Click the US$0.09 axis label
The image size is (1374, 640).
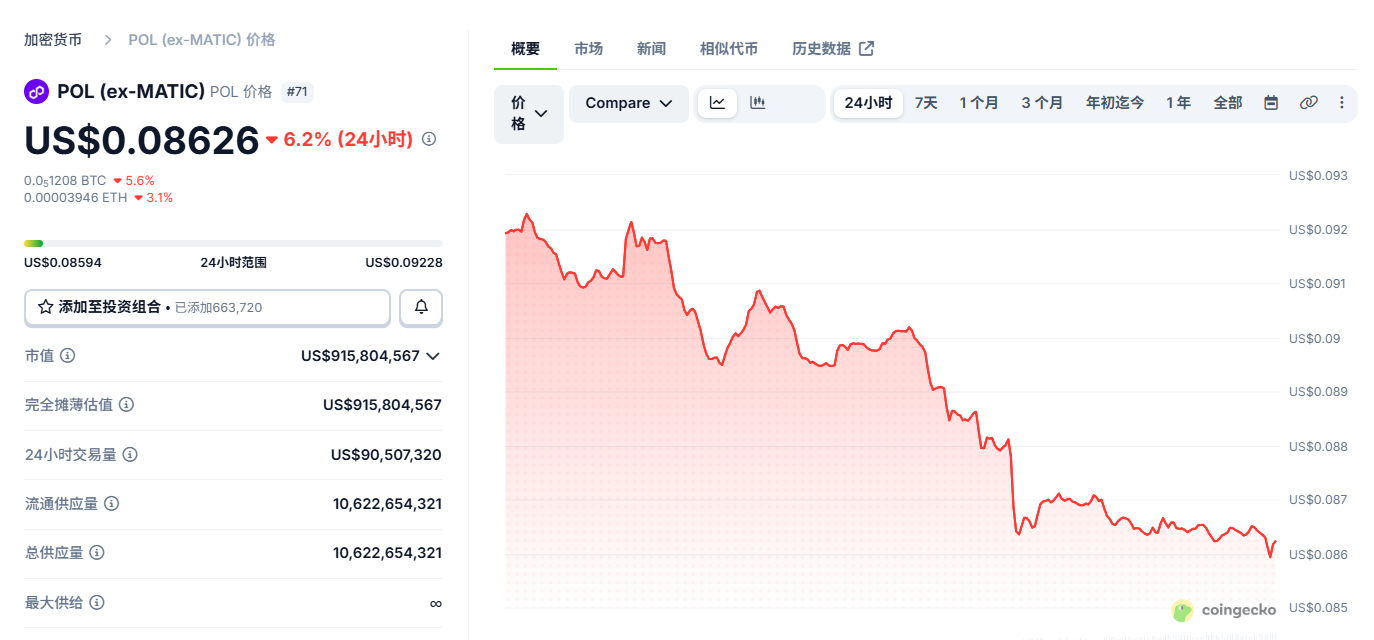point(1314,338)
